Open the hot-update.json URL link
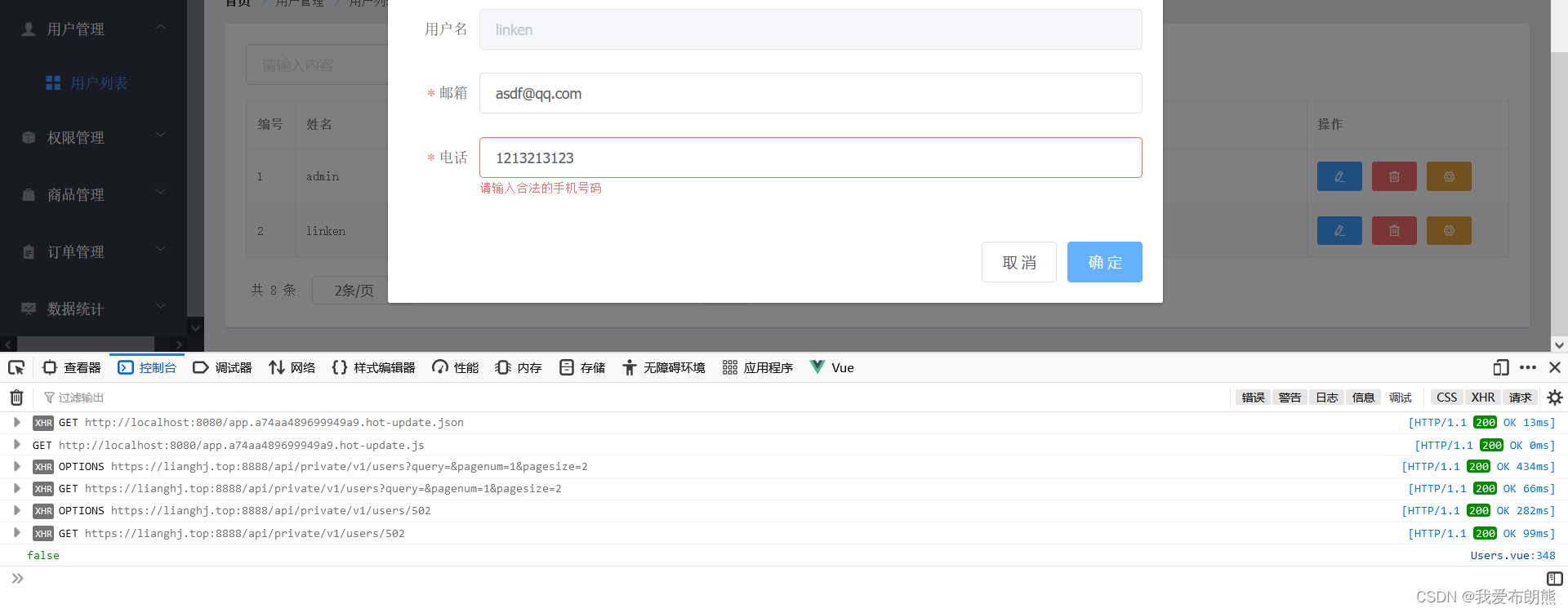 click(x=274, y=422)
